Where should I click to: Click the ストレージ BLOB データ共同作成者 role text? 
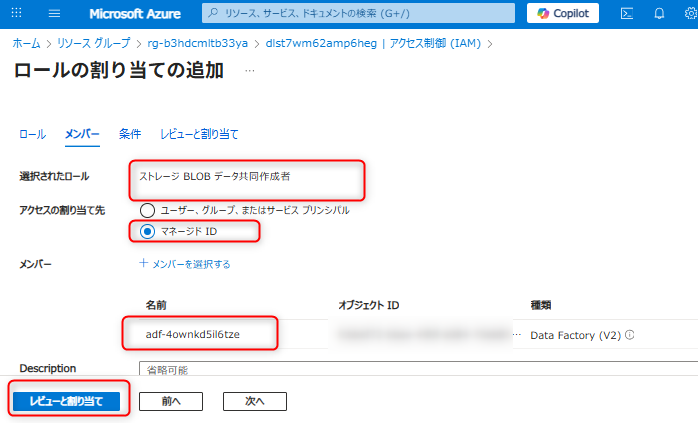(x=215, y=177)
